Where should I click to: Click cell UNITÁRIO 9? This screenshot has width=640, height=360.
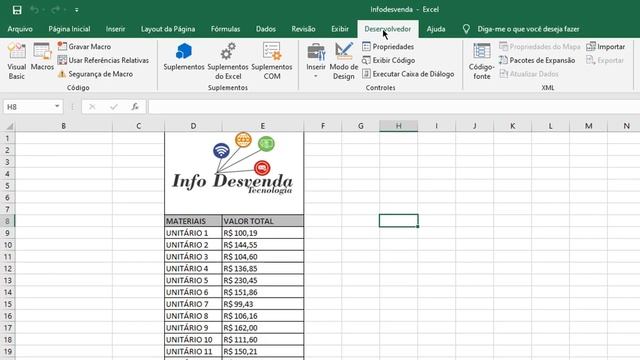(x=193, y=328)
